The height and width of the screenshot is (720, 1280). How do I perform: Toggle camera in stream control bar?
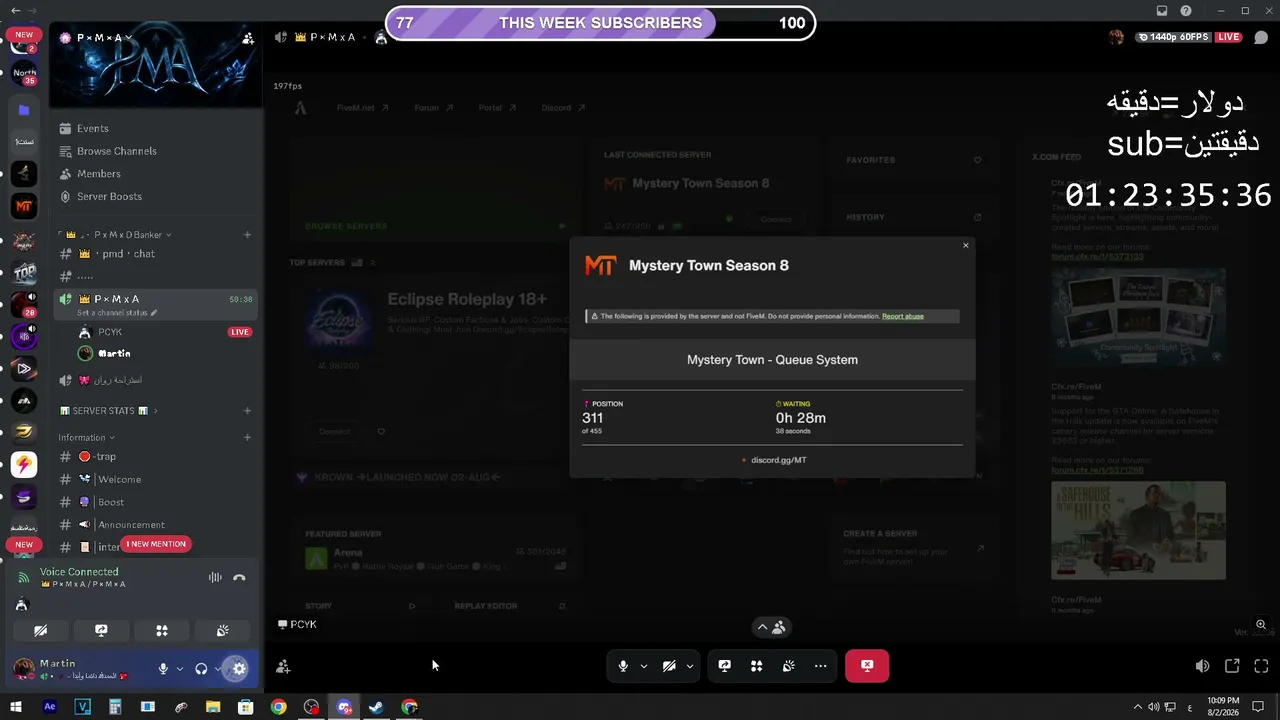click(669, 666)
